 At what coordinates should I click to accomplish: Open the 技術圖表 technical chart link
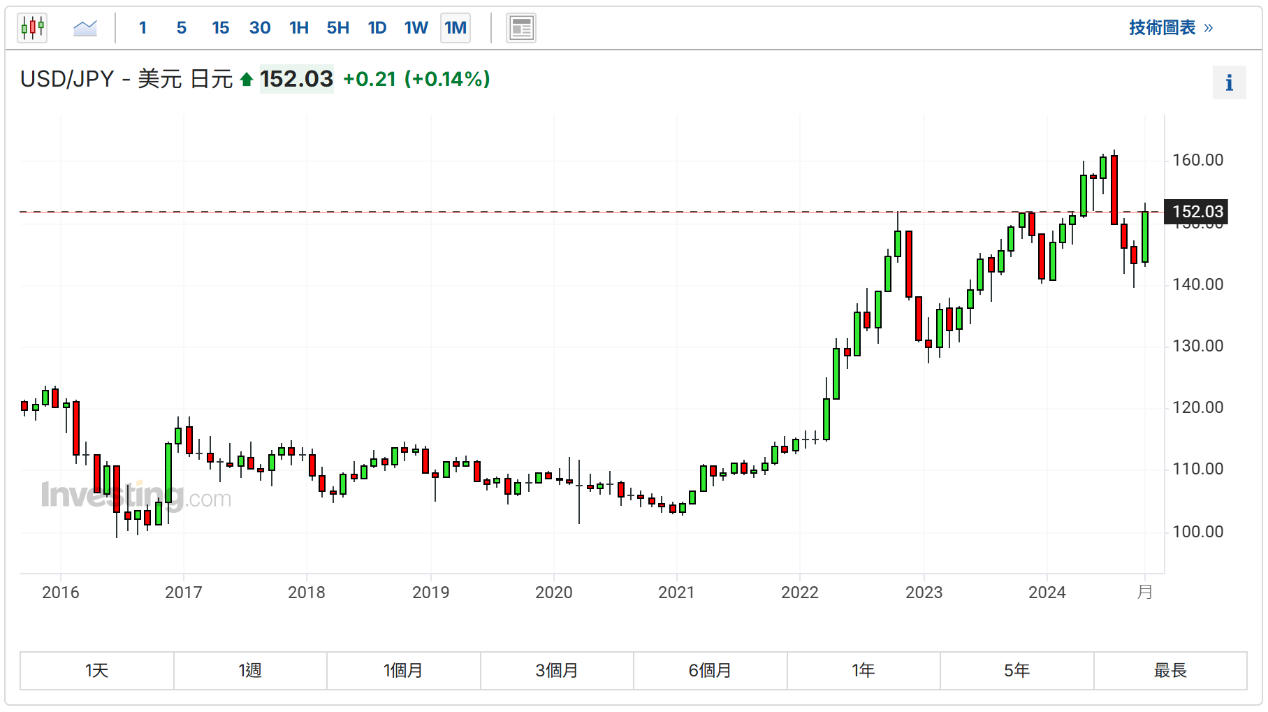[1170, 28]
